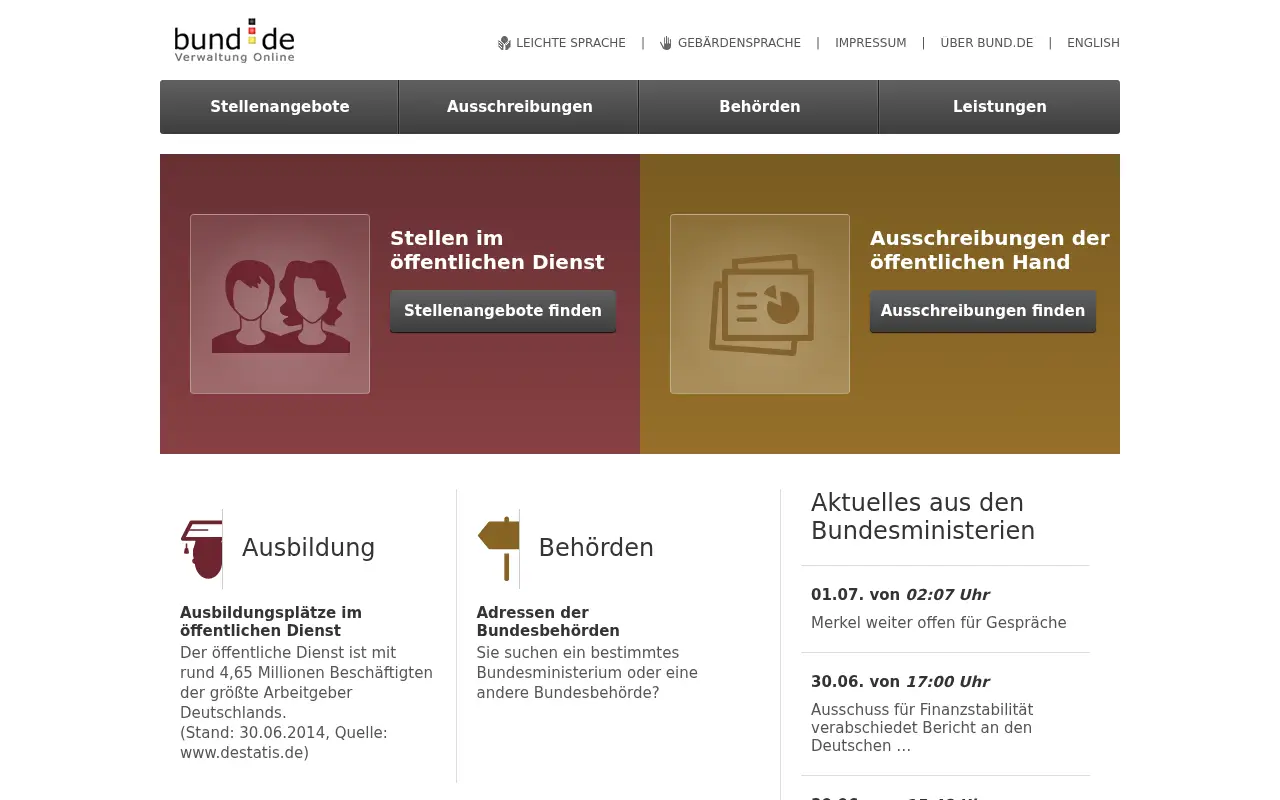Image resolution: width=1280 pixels, height=800 pixels.
Task: Switch to the English version
Action: pos(1093,43)
